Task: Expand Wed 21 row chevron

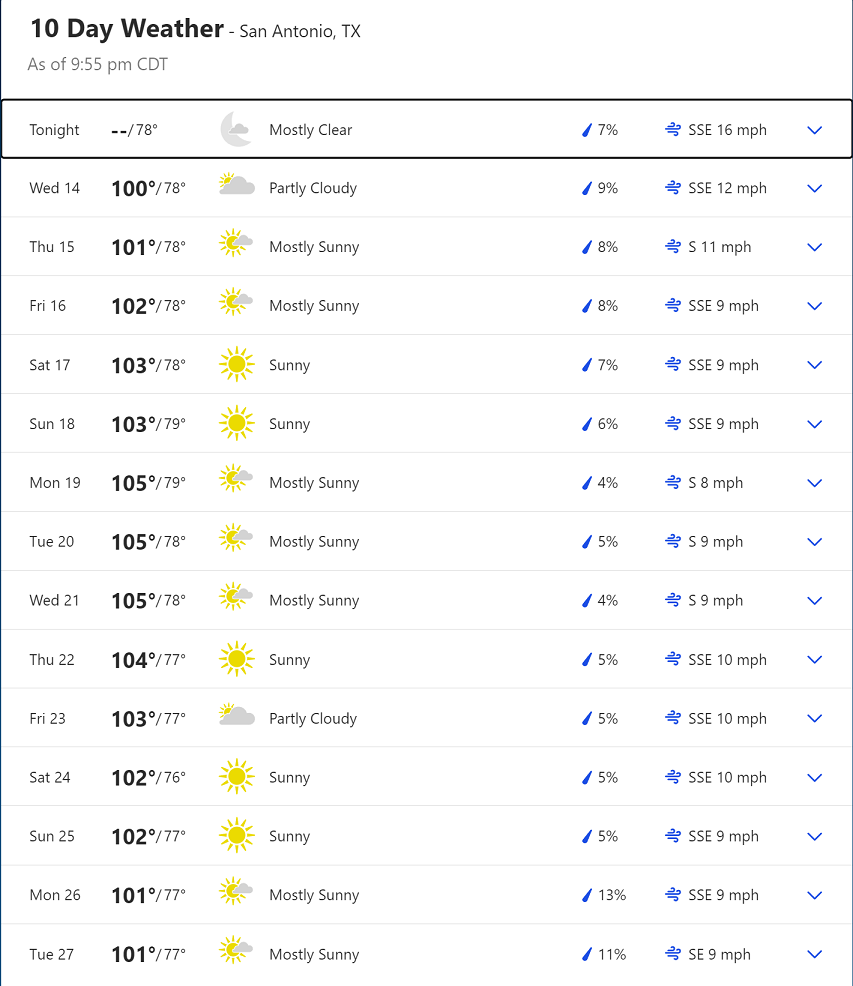Action: 815,601
